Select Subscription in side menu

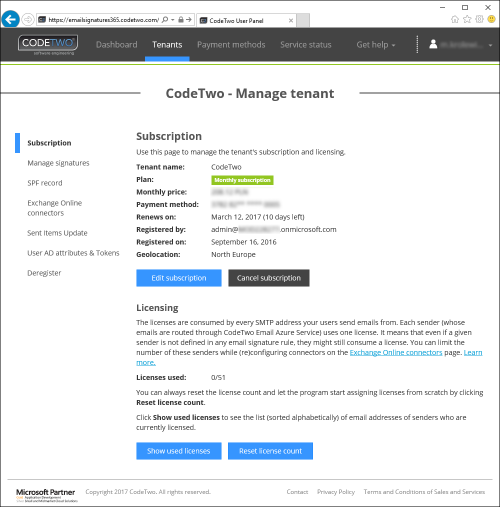coord(49,143)
